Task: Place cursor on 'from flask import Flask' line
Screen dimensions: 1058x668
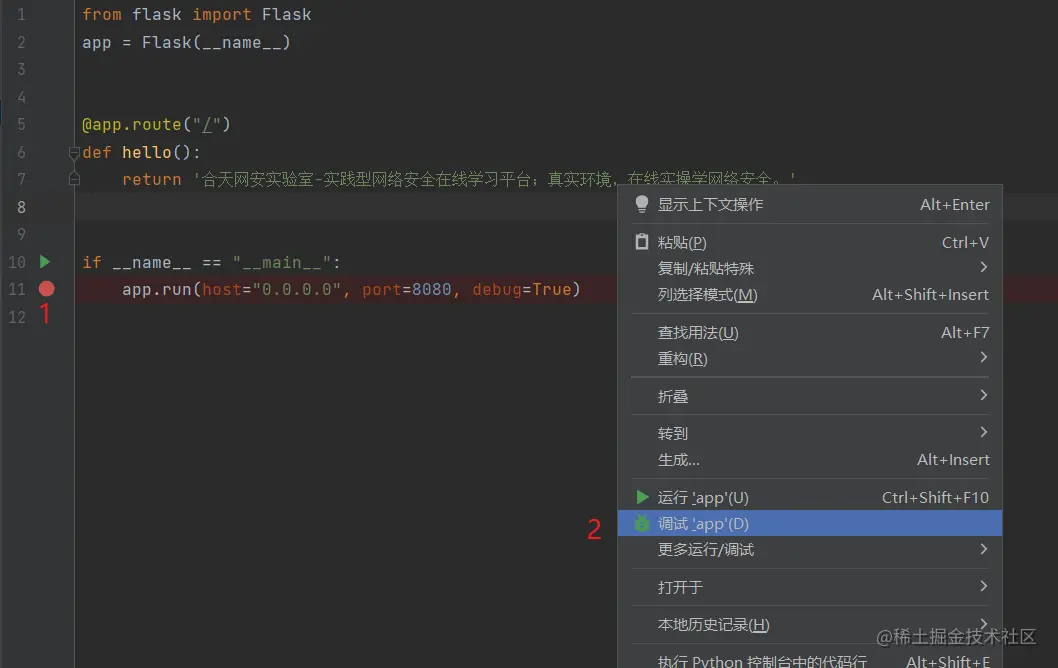Action: click(196, 15)
